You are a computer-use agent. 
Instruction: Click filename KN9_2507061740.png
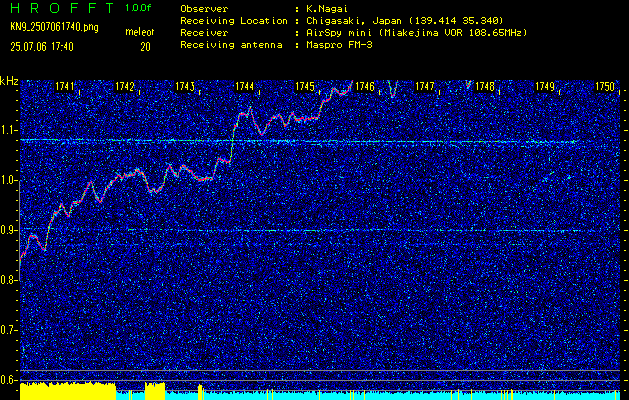click(54, 27)
